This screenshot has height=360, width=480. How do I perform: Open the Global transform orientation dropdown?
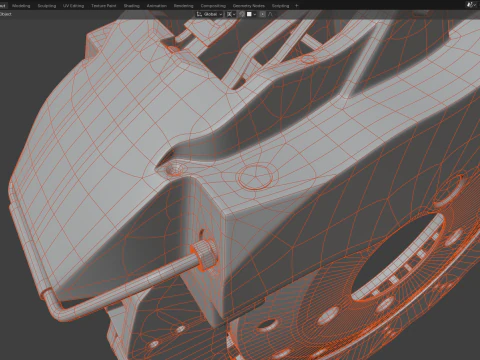(209, 14)
